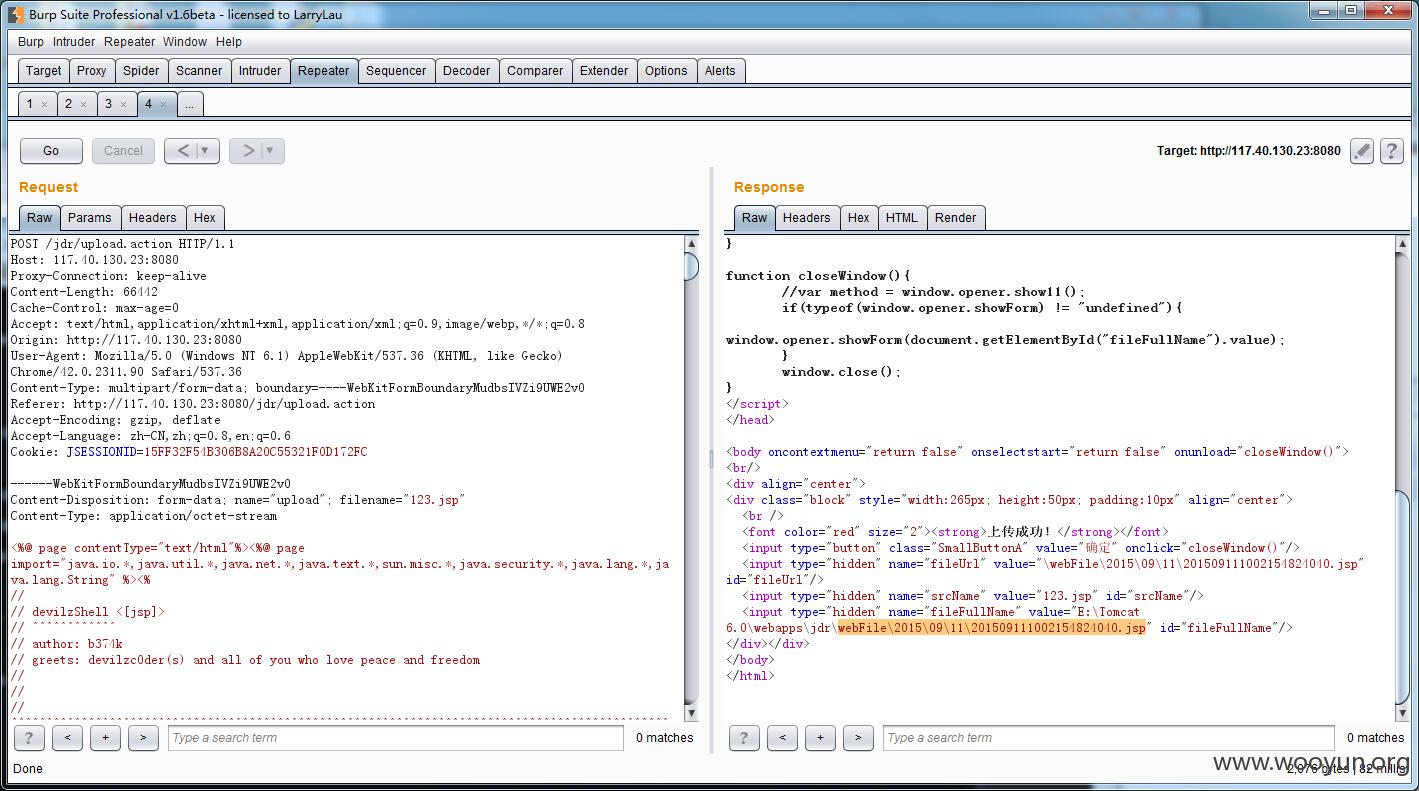Open the Help menu
1419x791 pixels.
click(229, 42)
